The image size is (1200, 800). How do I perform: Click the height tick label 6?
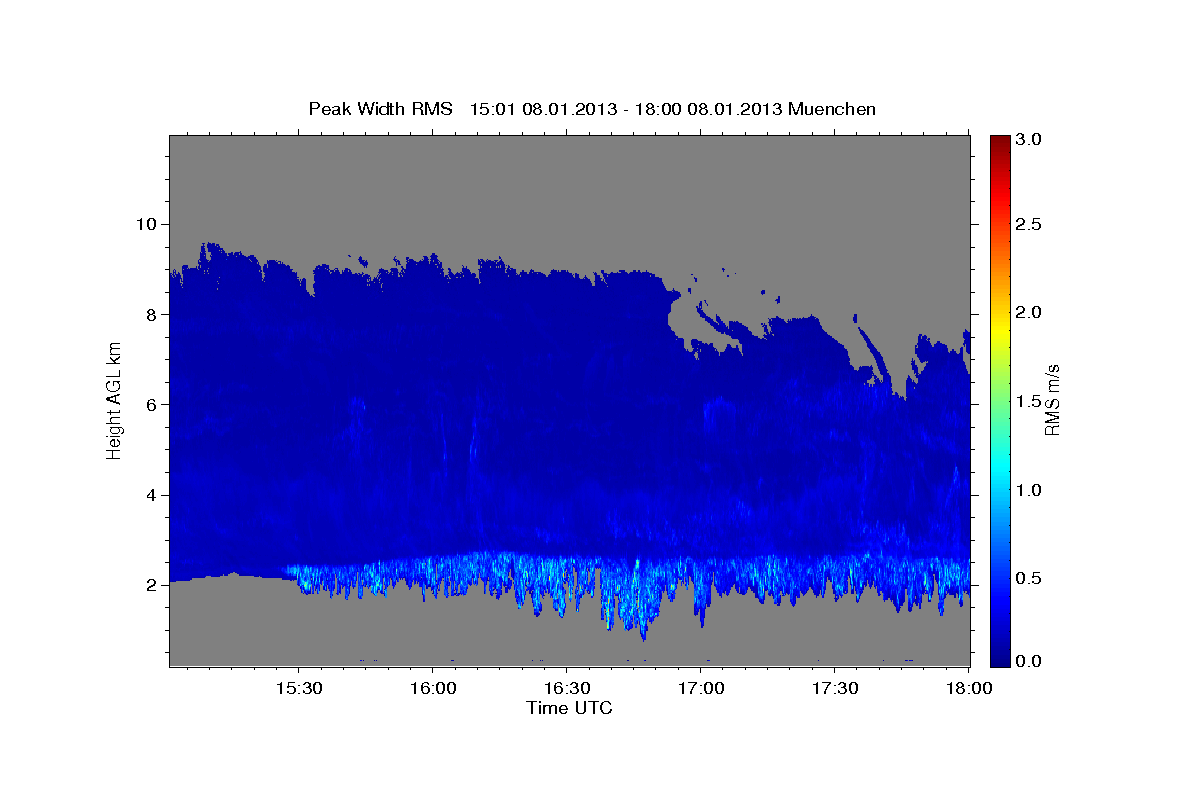[154, 405]
